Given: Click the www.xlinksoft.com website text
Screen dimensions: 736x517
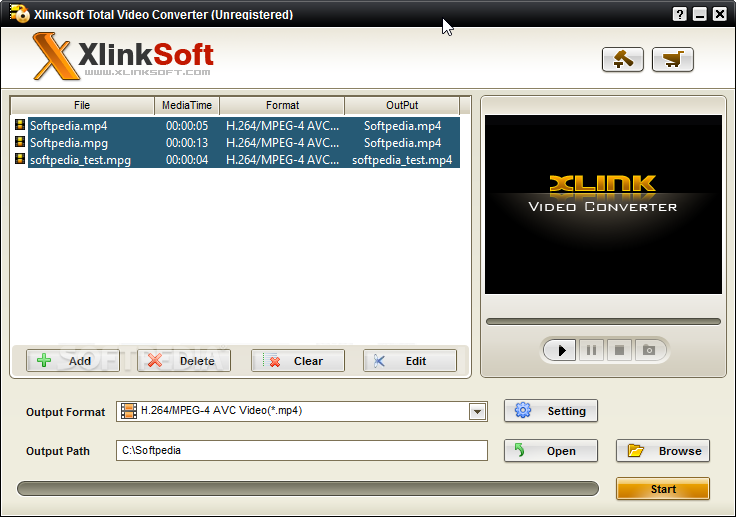Looking at the screenshot, I should [147, 72].
